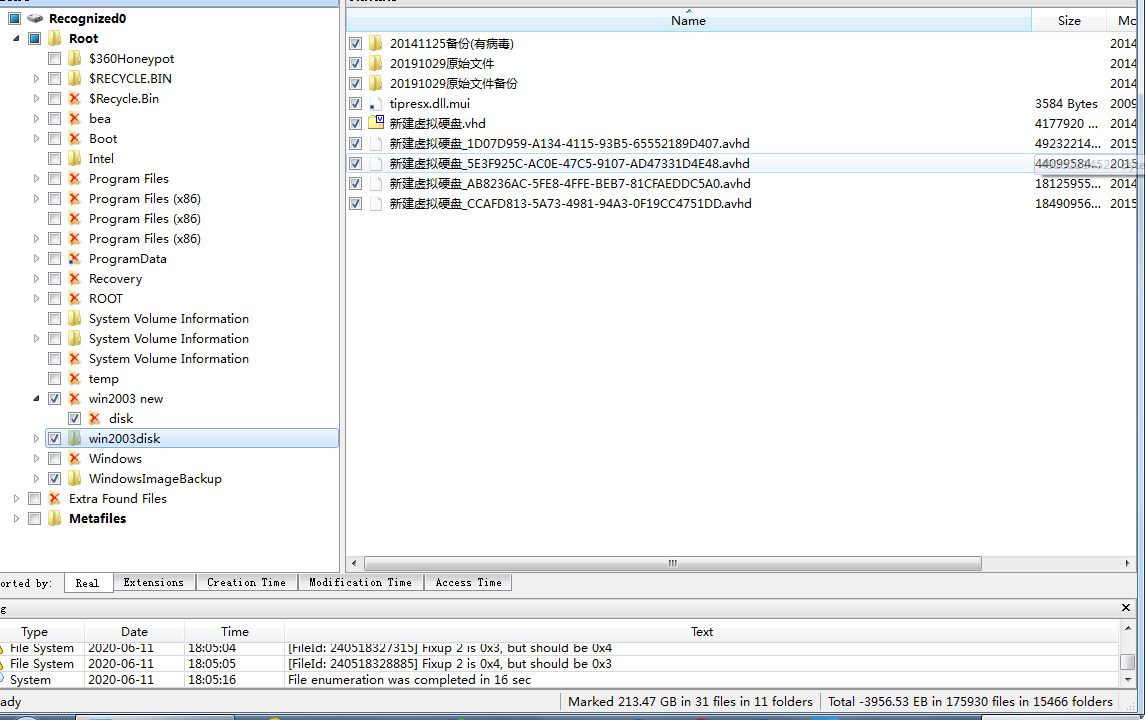1145x720 pixels.
Task: Click the WindowsImageBackup folder icon
Action: pyautogui.click(x=74, y=478)
